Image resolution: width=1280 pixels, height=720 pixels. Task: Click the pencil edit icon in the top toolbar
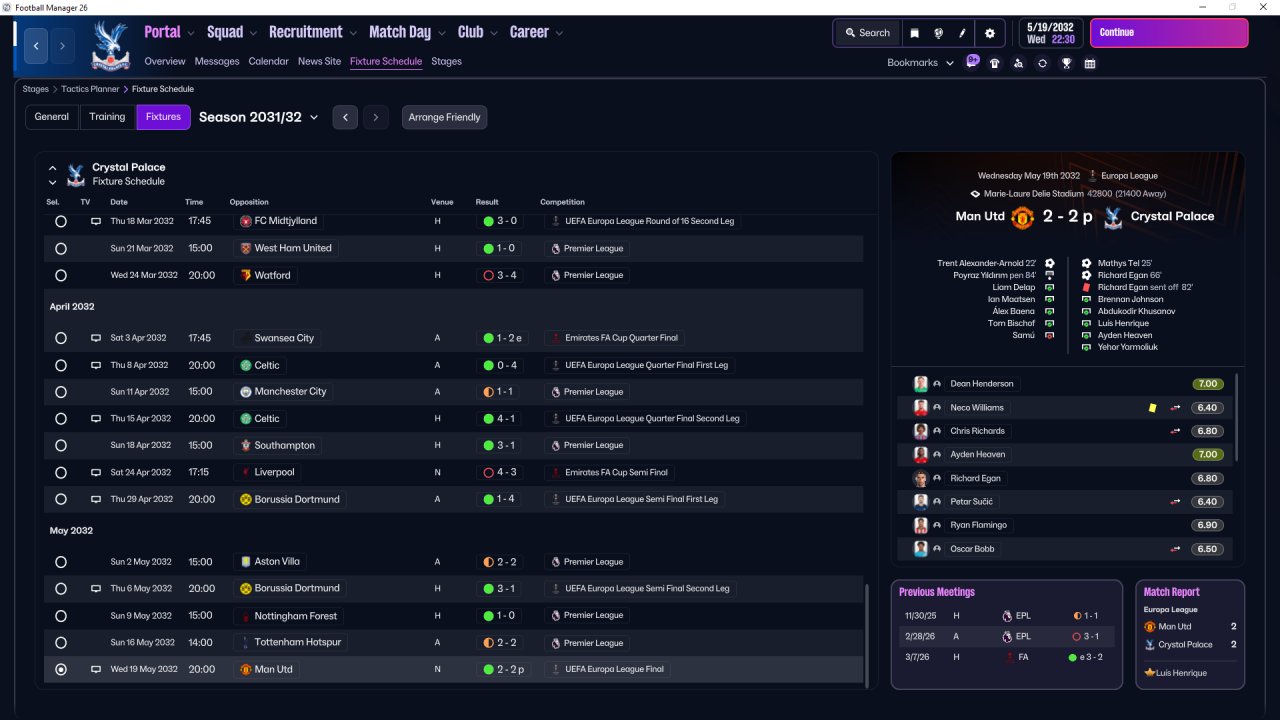(963, 33)
